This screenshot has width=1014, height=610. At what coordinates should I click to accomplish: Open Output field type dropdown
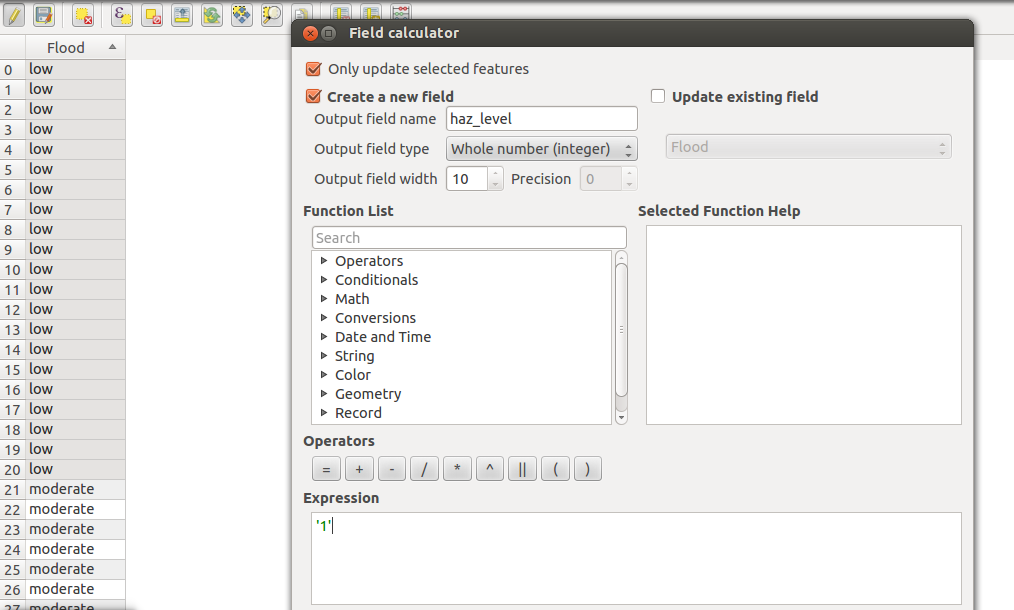pyautogui.click(x=541, y=149)
